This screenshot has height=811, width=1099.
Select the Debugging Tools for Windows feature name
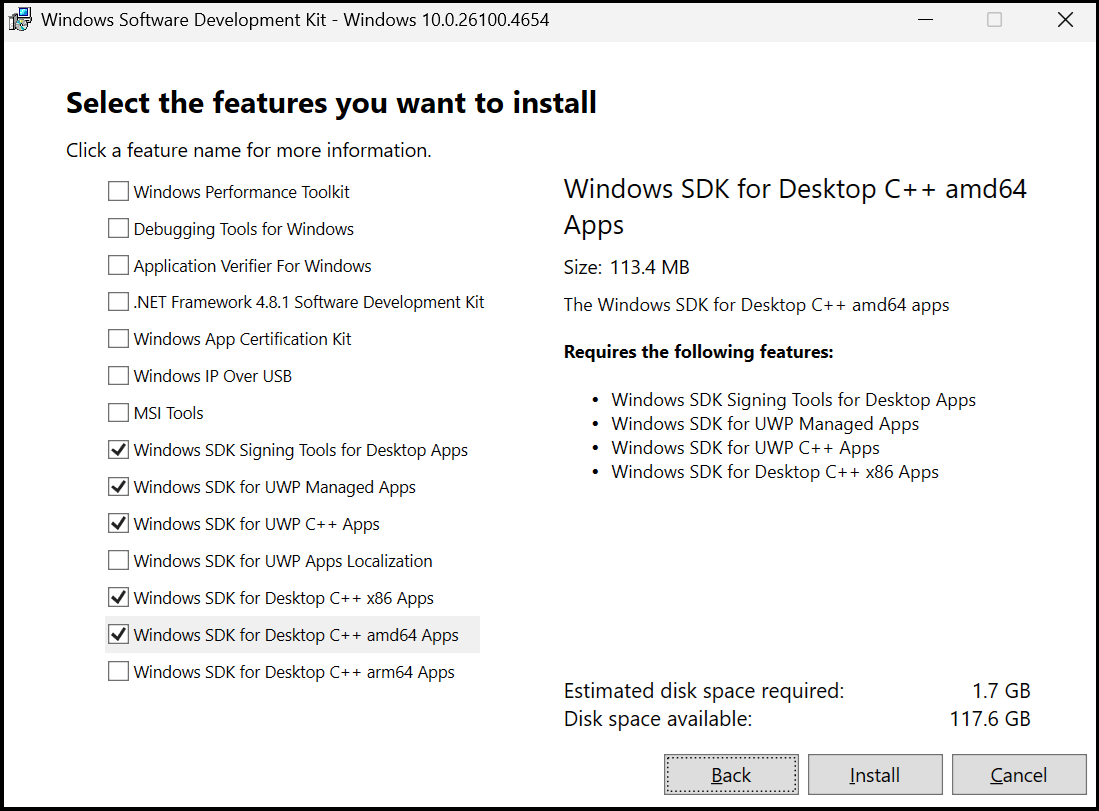244,229
